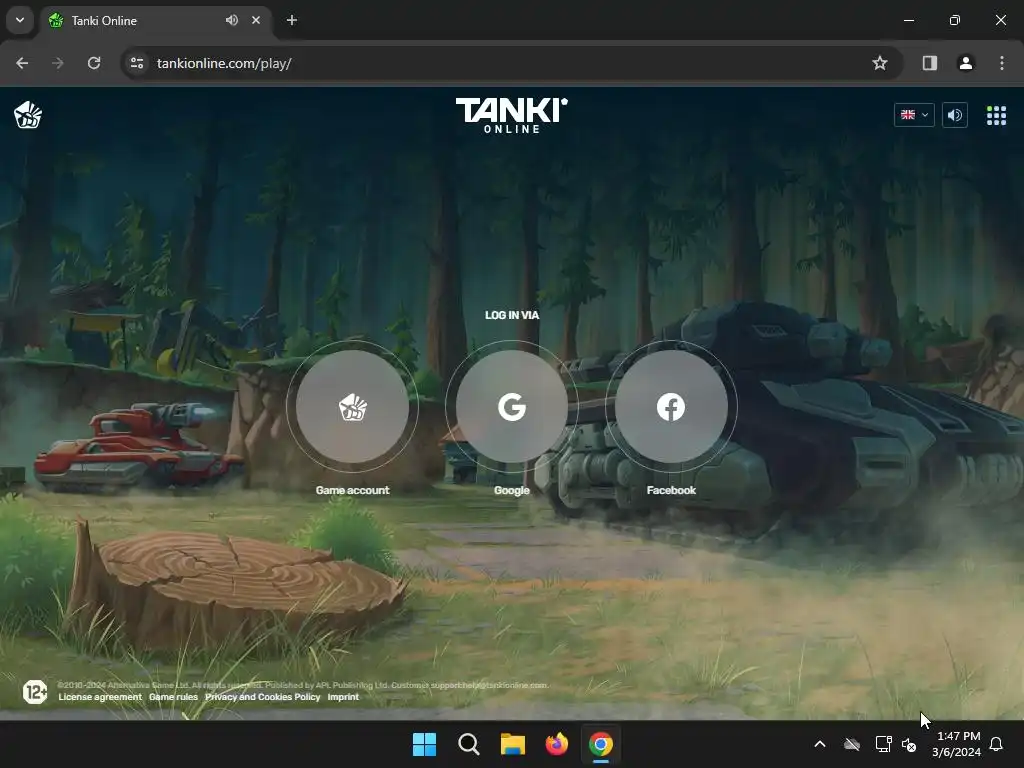Screen dimensions: 1024x768
Task: Open the language selector dropdown
Action: [x=914, y=115]
